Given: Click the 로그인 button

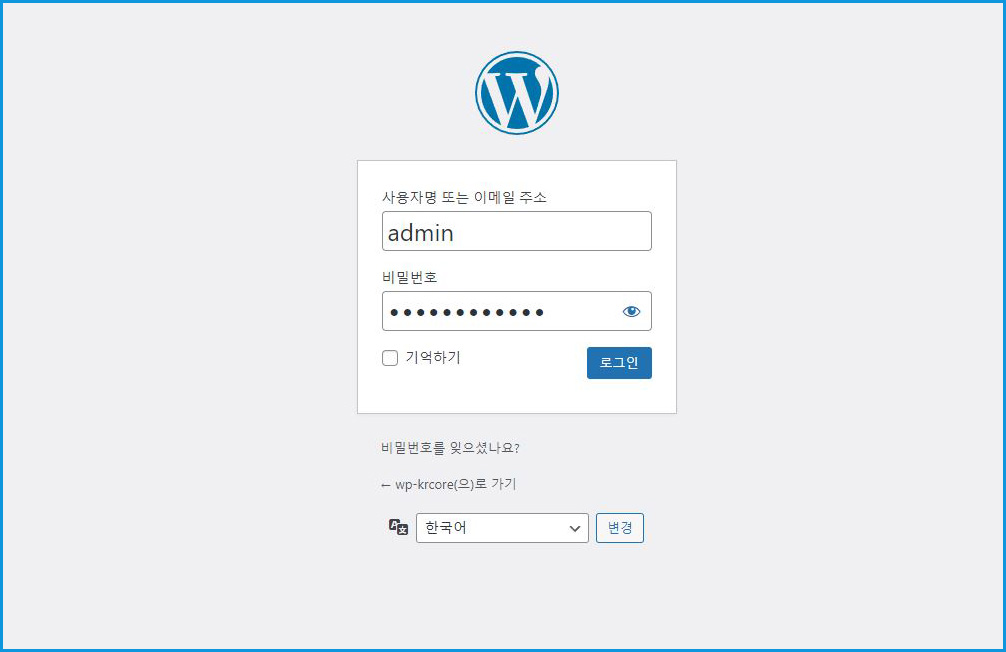Looking at the screenshot, I should coord(619,363).
